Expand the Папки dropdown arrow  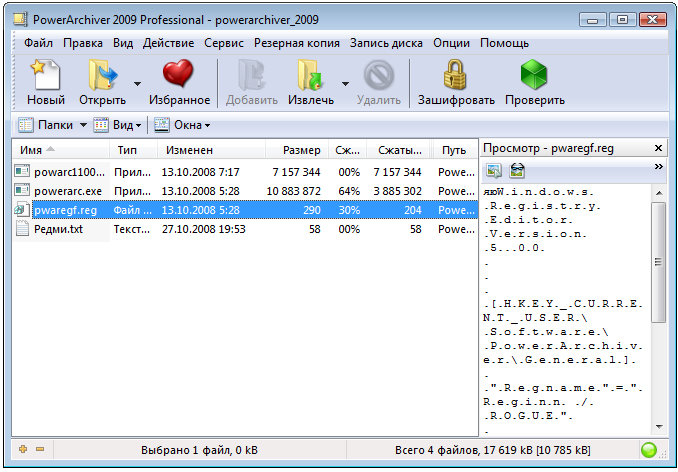pos(83,125)
